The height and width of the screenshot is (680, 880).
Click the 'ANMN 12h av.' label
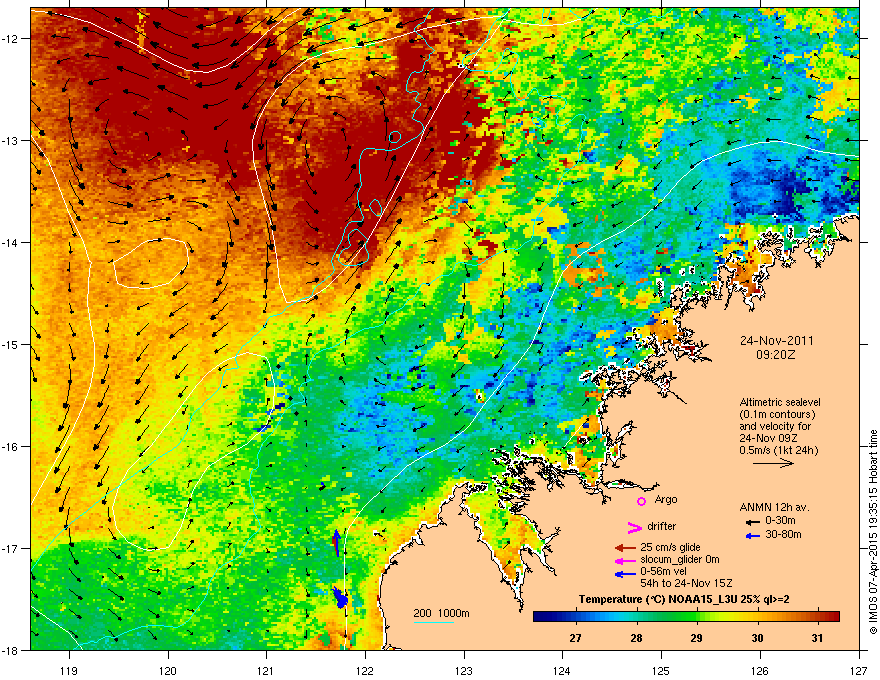click(774, 507)
